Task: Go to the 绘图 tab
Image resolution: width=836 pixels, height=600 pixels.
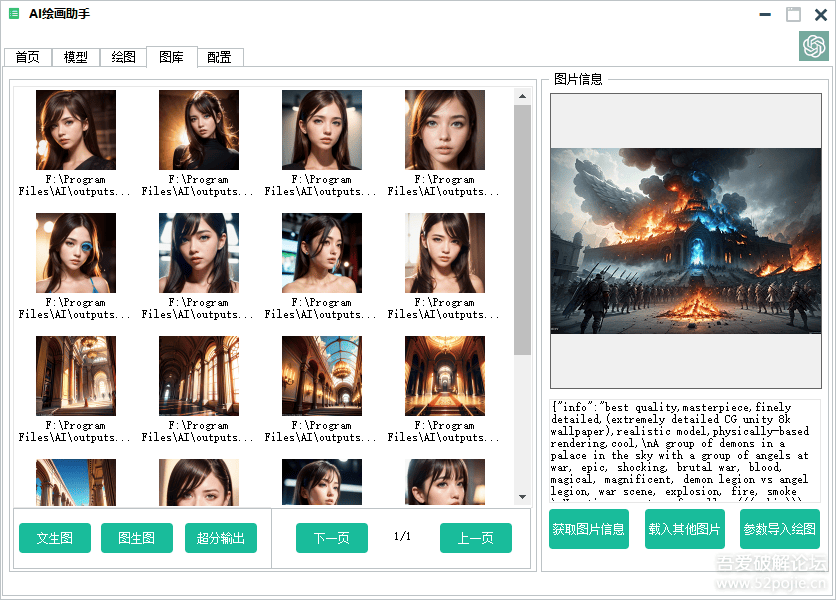Action: pyautogui.click(x=124, y=57)
